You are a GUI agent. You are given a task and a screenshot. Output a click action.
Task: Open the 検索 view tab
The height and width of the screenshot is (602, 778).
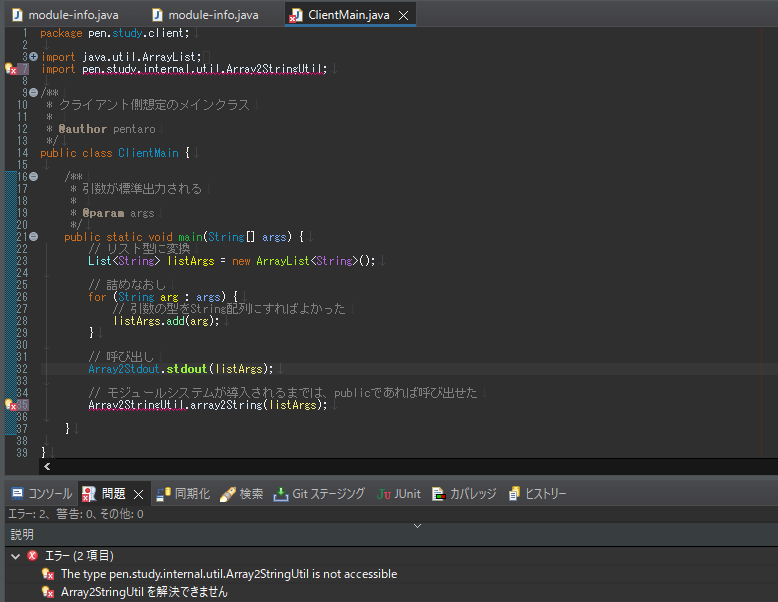(x=242, y=494)
